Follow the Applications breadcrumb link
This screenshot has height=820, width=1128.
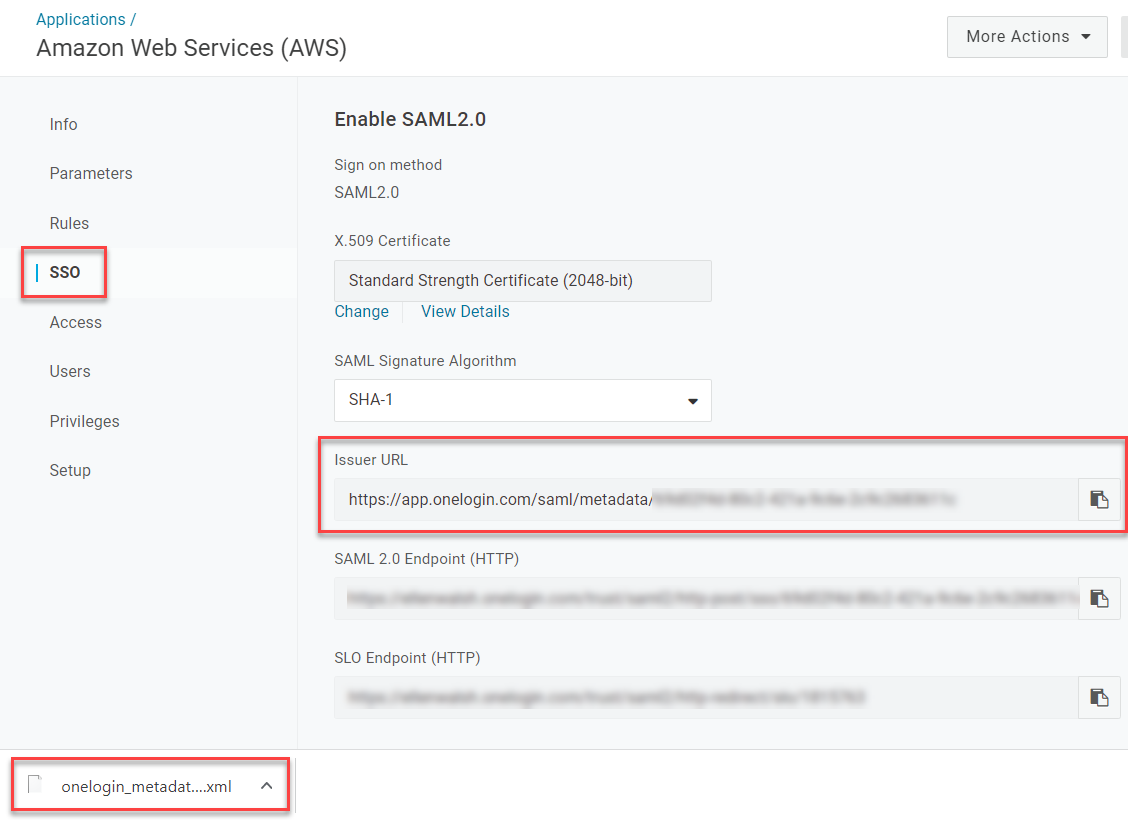(81, 19)
